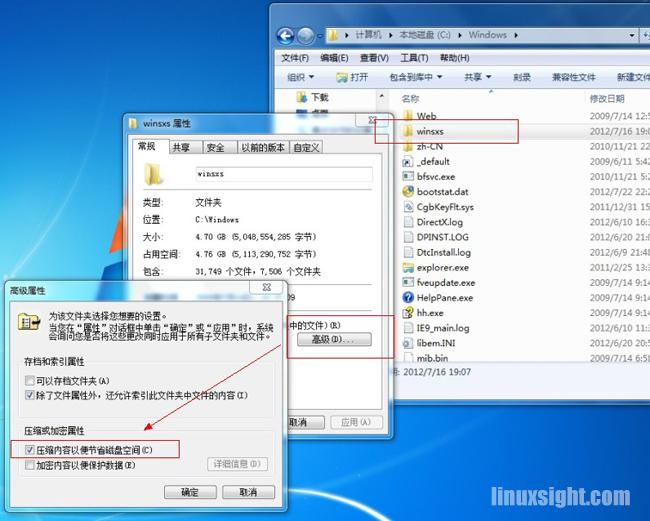The image size is (650, 521).
Task: Switch to the 以前的版本 tab
Action: [263, 148]
